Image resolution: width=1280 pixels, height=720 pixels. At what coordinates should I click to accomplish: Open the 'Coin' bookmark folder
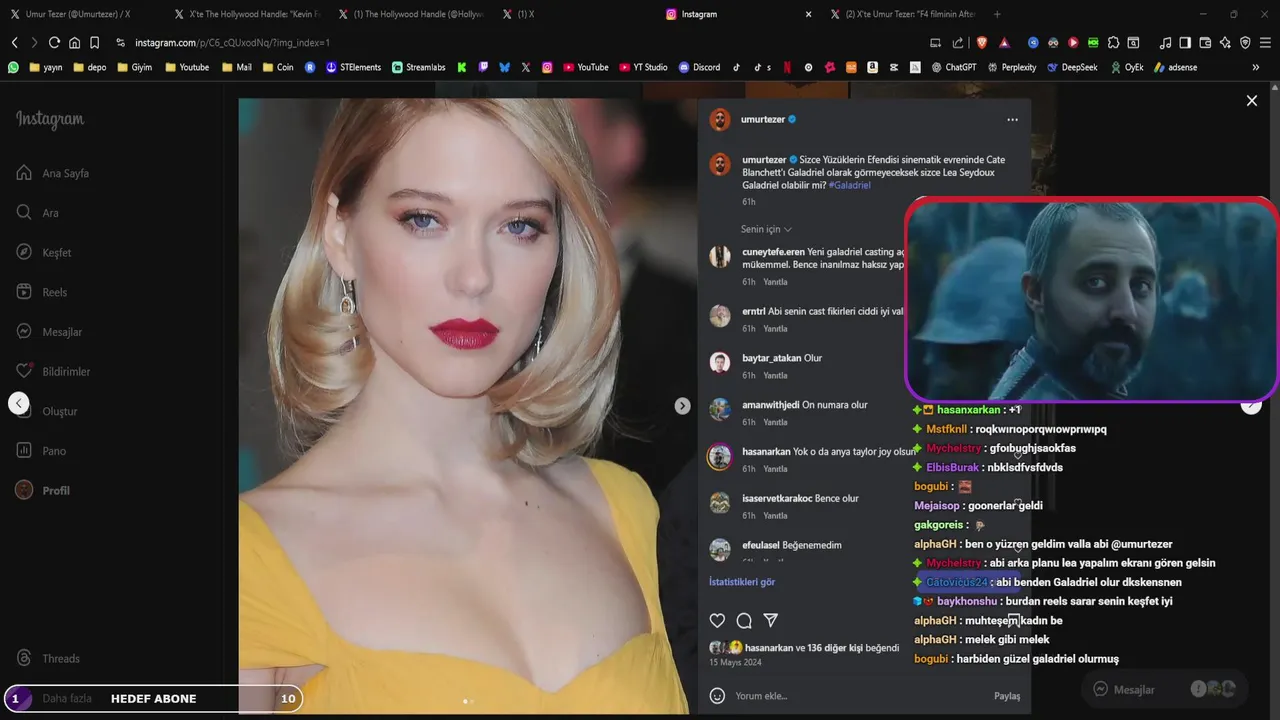click(278, 67)
